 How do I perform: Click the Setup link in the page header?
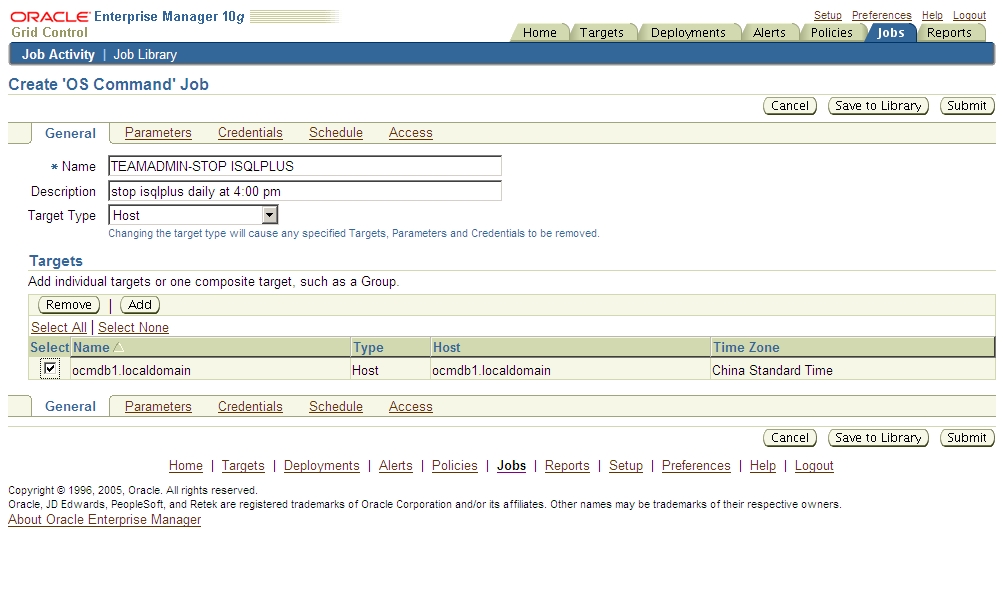click(828, 15)
